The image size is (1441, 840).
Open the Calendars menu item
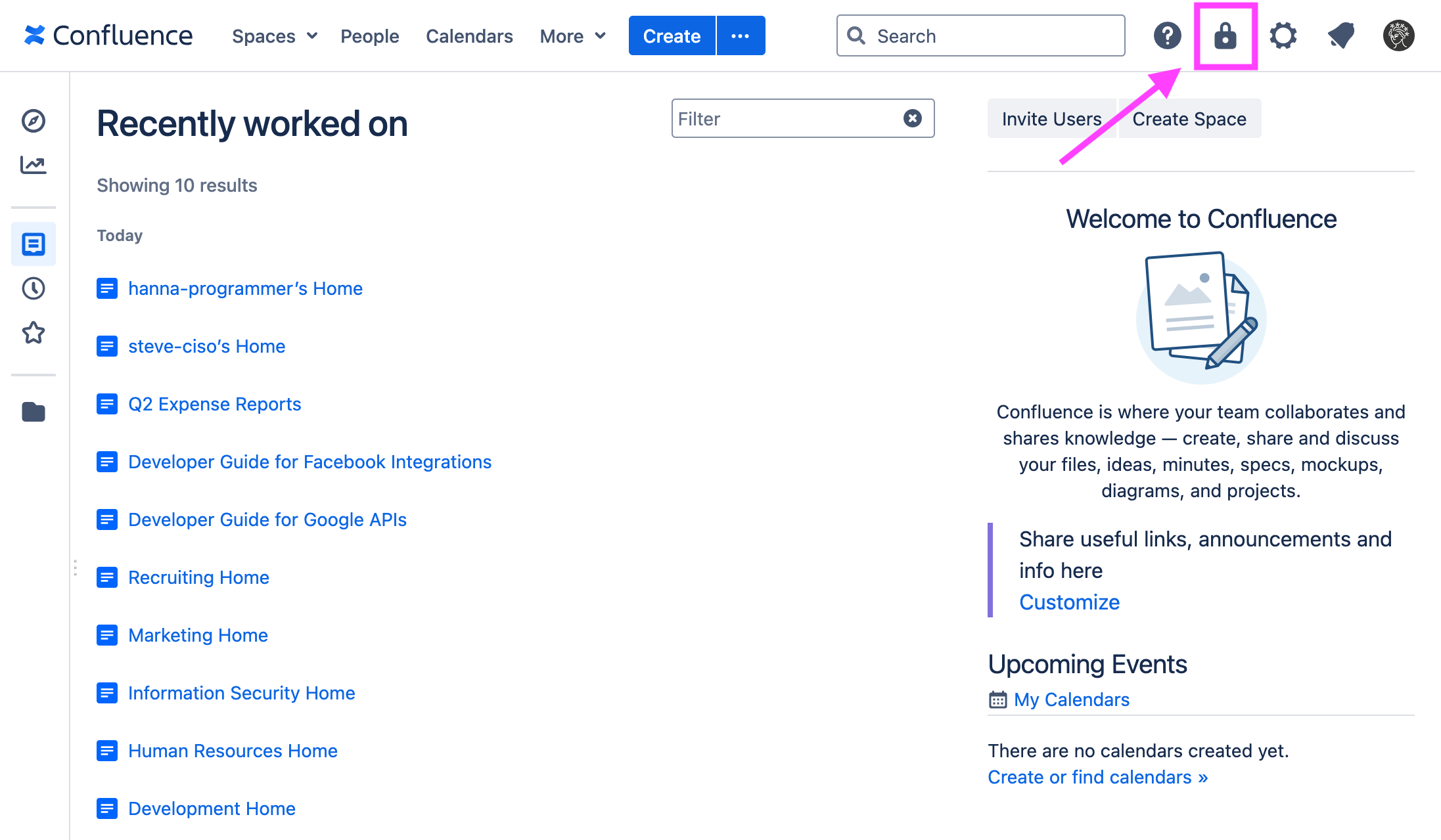[x=469, y=36]
